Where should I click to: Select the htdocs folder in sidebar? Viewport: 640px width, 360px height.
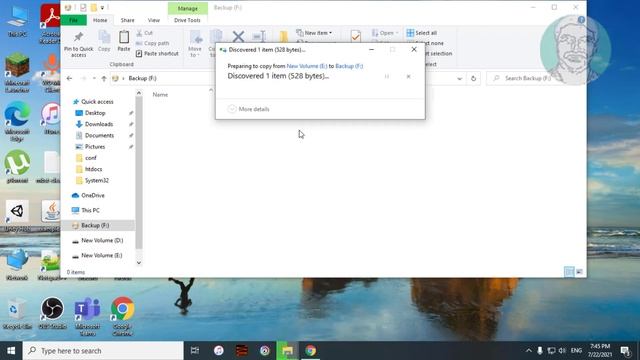(93, 169)
